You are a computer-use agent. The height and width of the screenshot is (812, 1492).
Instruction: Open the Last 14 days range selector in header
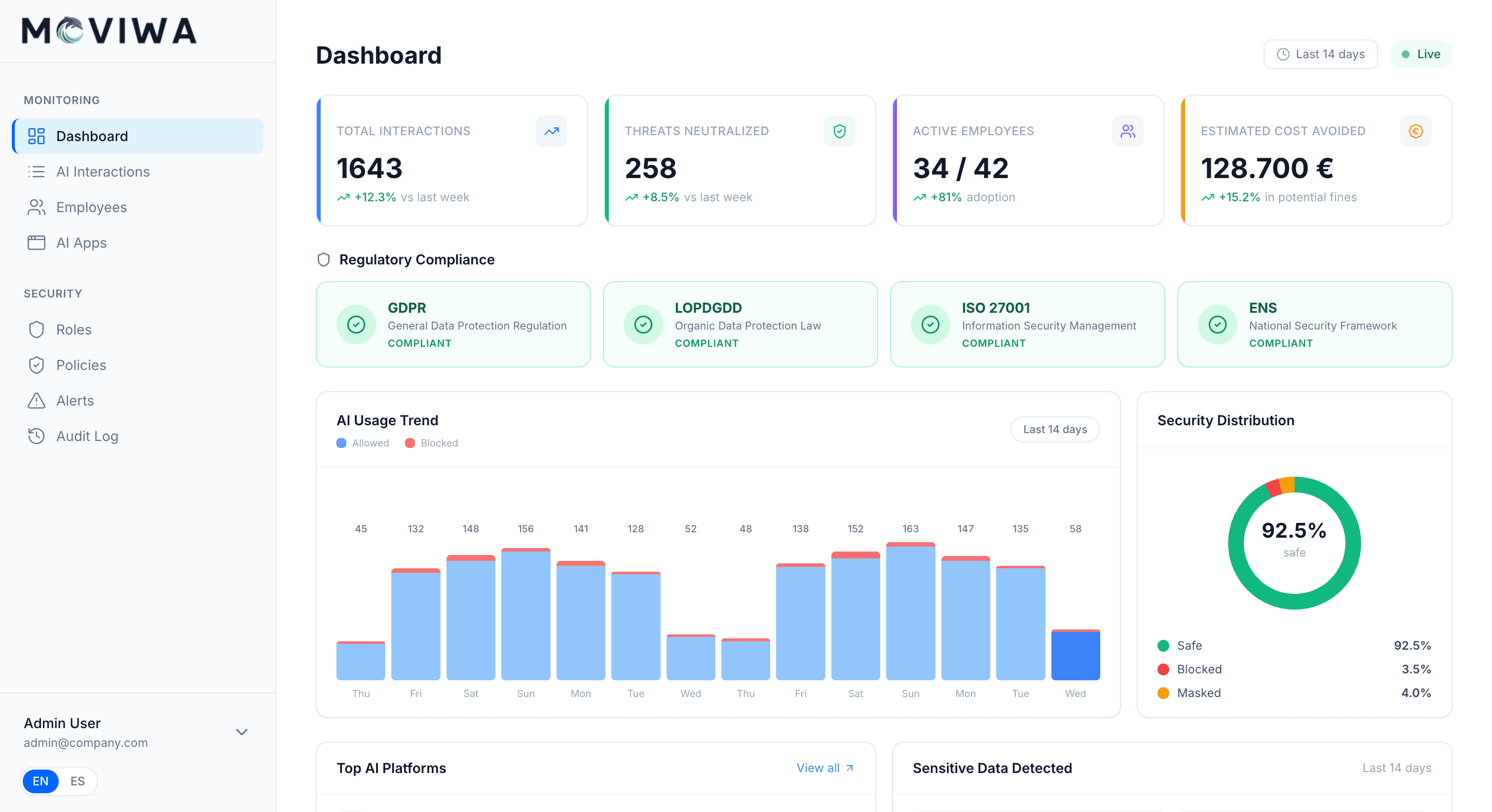[x=1320, y=54]
